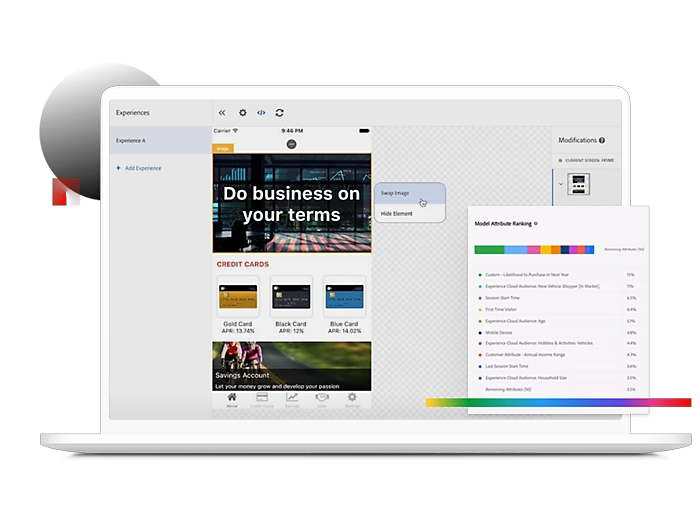
Task: Click the Add Experience link
Action: coord(142,168)
